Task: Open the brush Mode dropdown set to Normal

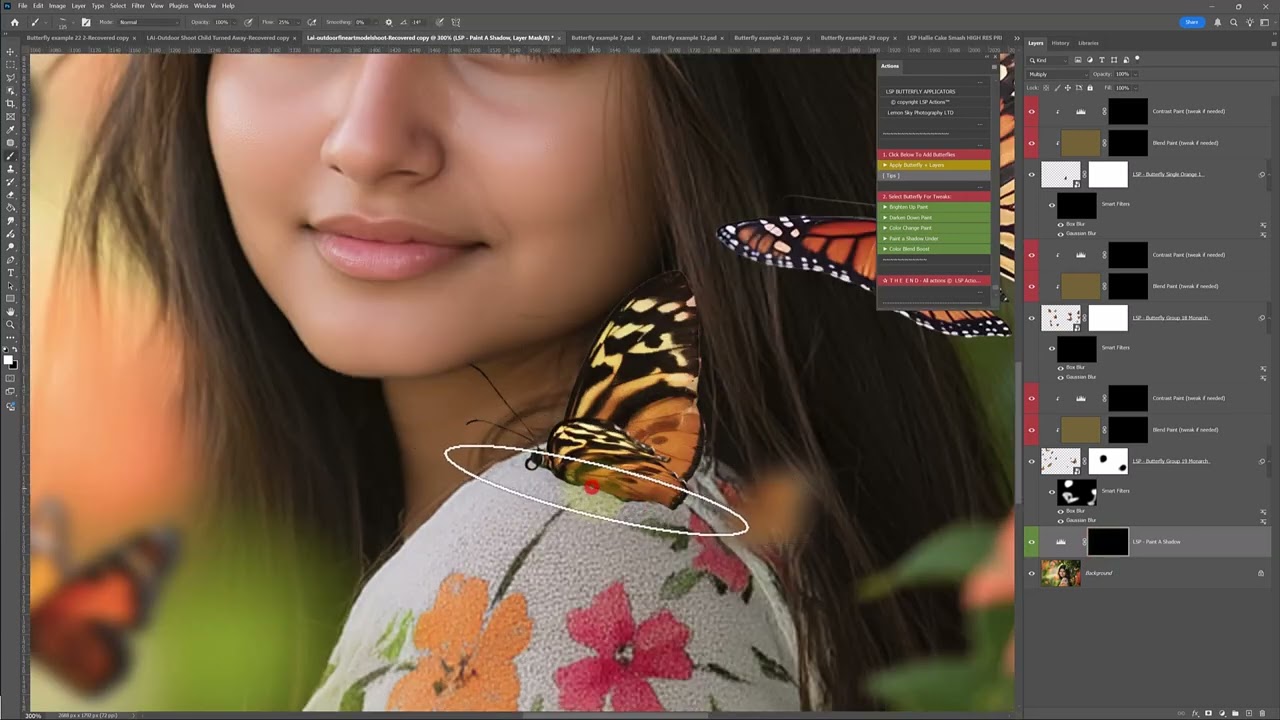Action: click(149, 22)
